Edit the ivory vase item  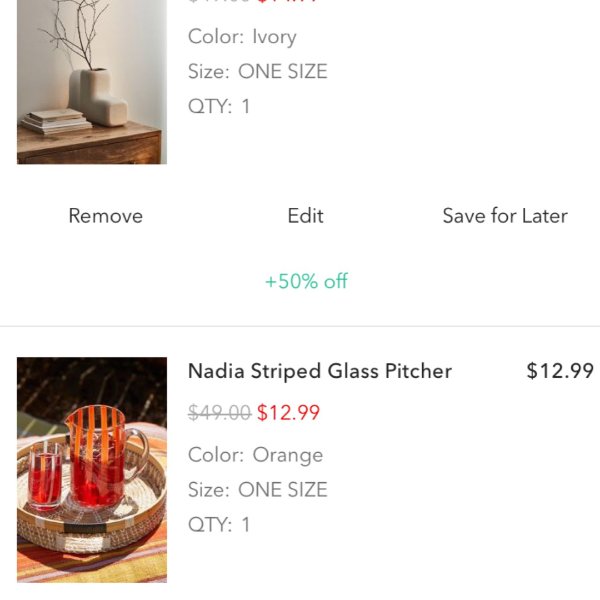tap(305, 216)
